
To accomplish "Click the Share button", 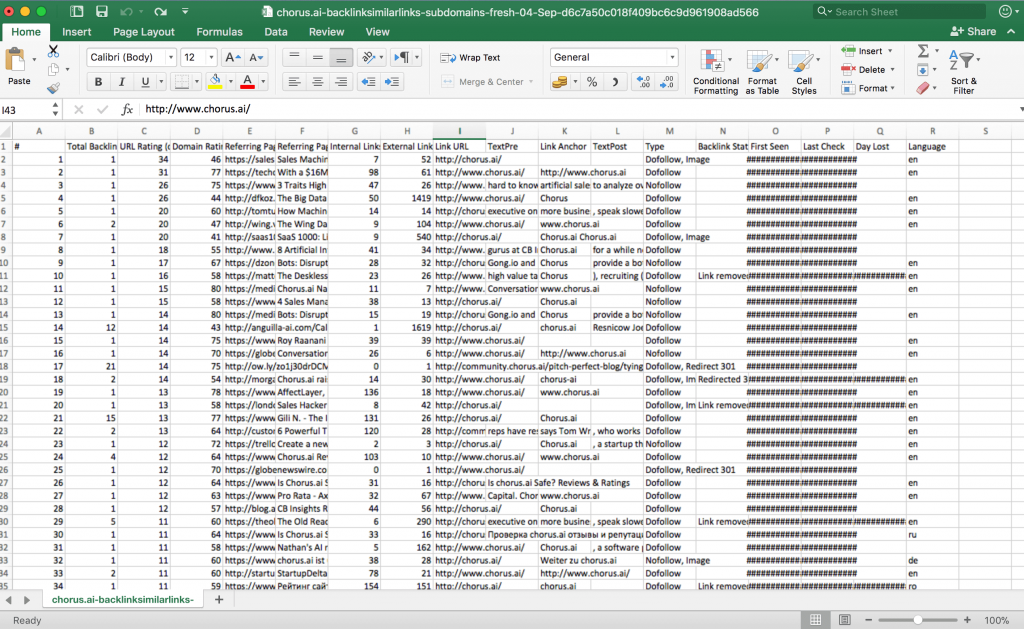I will tap(975, 32).
